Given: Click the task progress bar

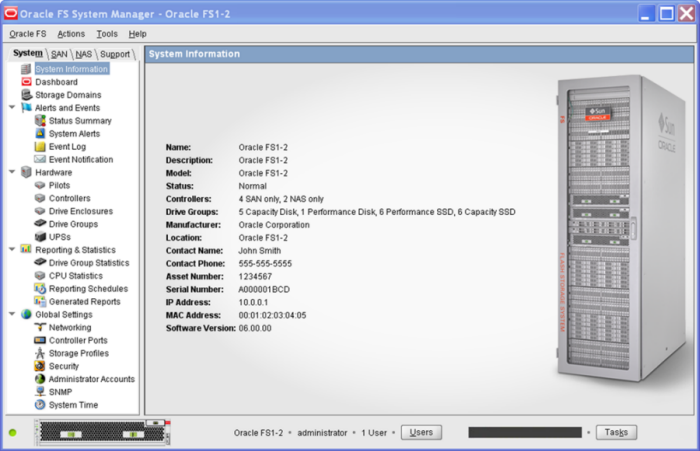Looking at the screenshot, I should (x=525, y=432).
